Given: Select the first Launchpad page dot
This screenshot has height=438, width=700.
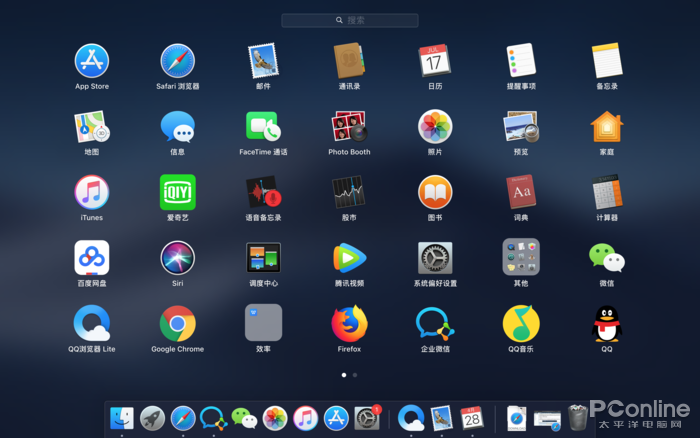Looking at the screenshot, I should click(x=344, y=375).
